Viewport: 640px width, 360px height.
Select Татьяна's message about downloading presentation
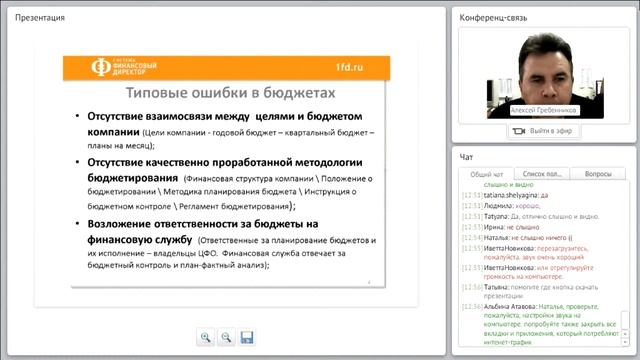[530, 291]
